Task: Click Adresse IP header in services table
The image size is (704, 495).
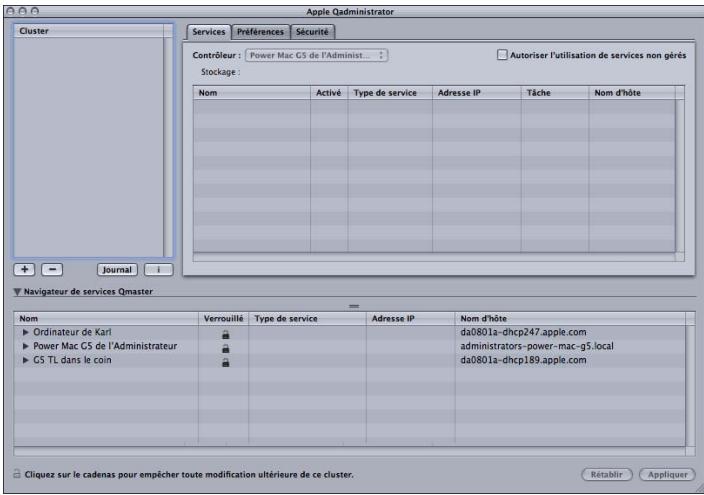Action: [476, 93]
